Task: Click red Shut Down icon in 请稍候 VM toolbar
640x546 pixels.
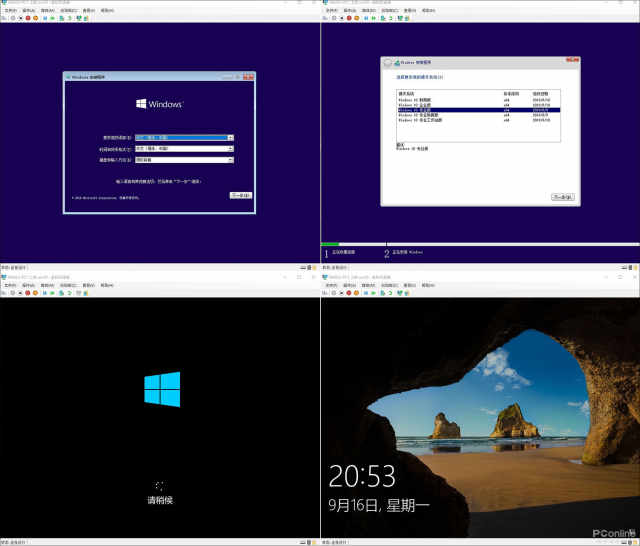Action: click(28, 293)
